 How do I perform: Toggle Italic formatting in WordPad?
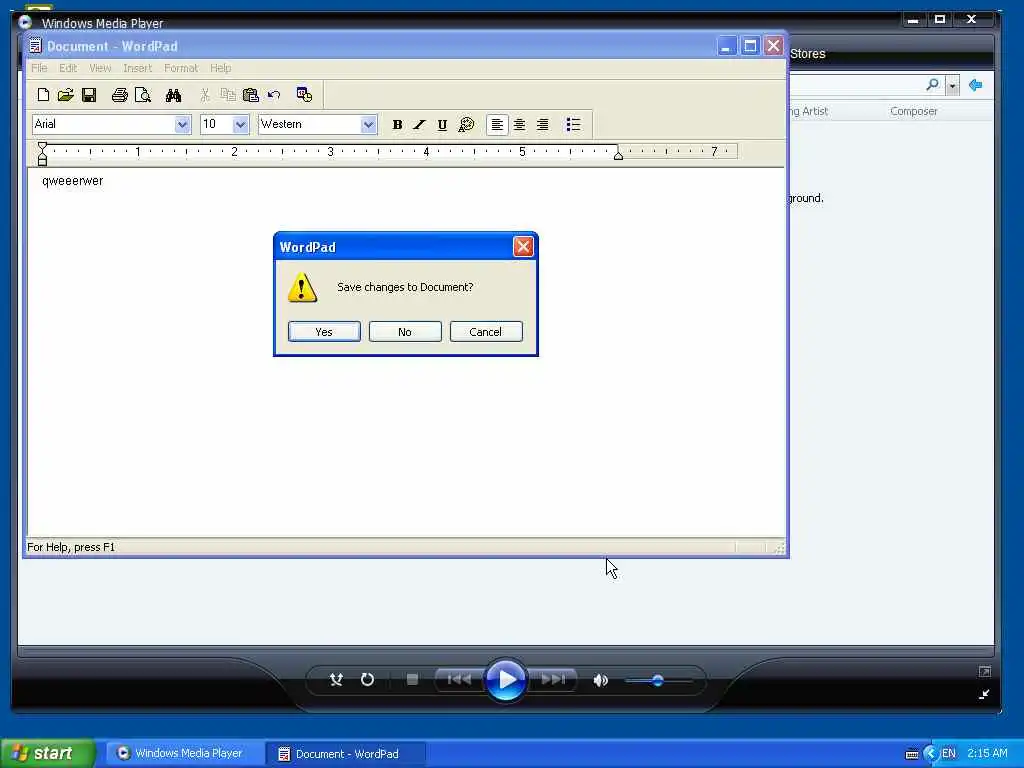[419, 125]
